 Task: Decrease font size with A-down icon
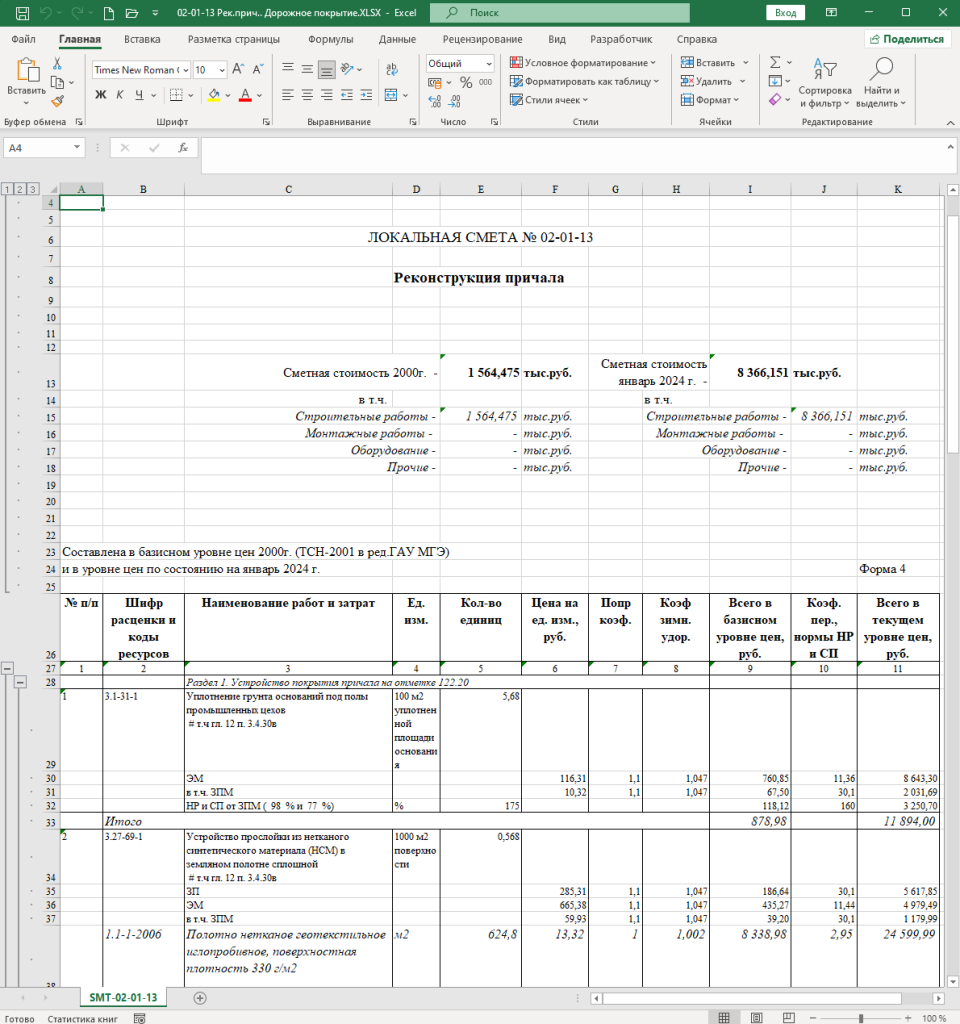258,69
